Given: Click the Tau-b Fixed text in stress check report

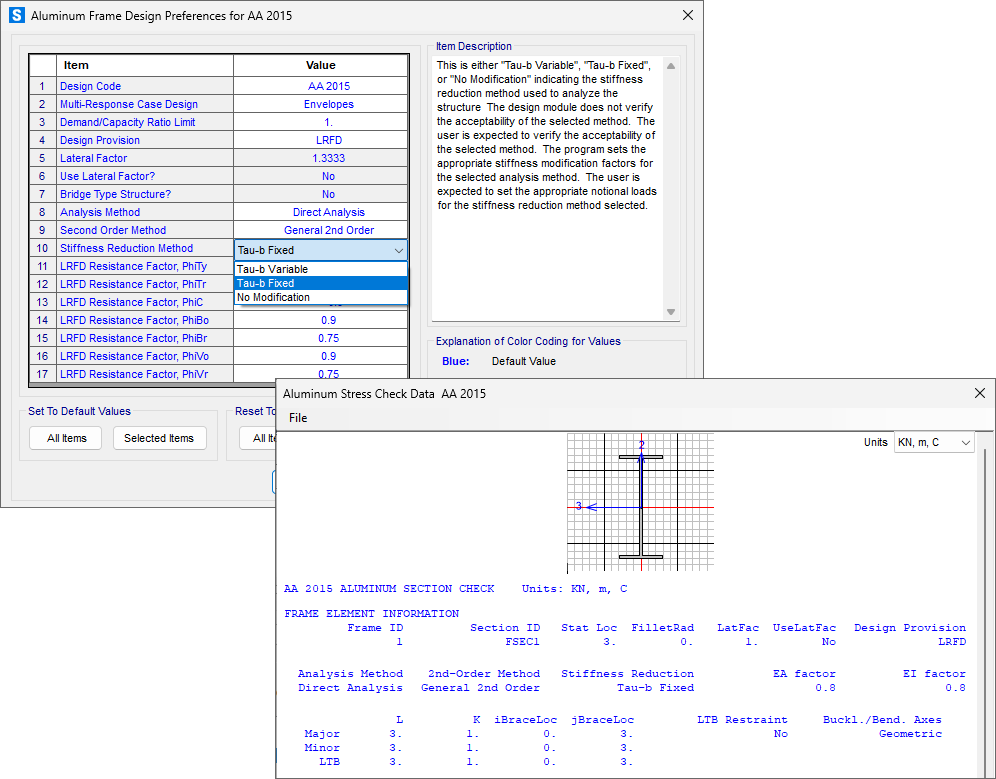Looking at the screenshot, I should [x=656, y=688].
